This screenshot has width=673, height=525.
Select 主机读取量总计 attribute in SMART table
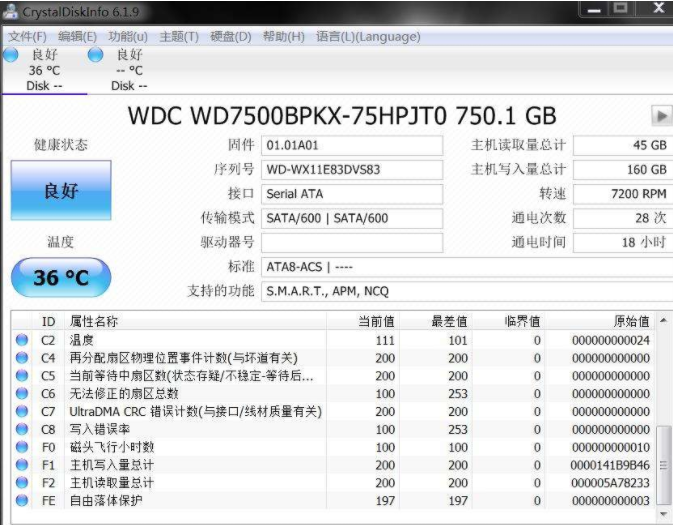pyautogui.click(x=112, y=483)
